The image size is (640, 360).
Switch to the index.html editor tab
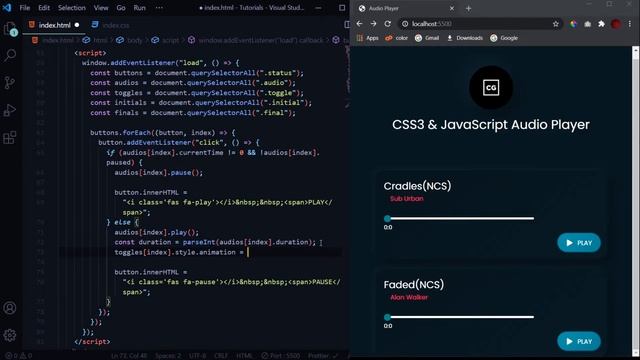[55, 25]
